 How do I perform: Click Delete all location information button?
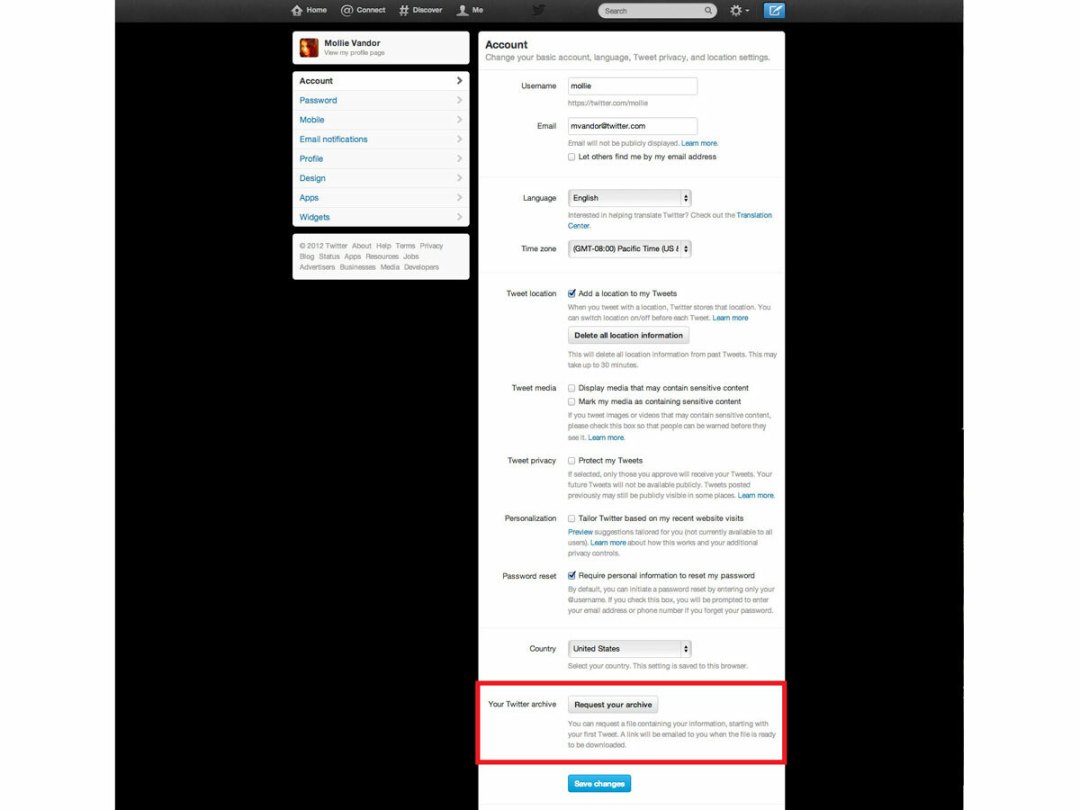point(628,335)
